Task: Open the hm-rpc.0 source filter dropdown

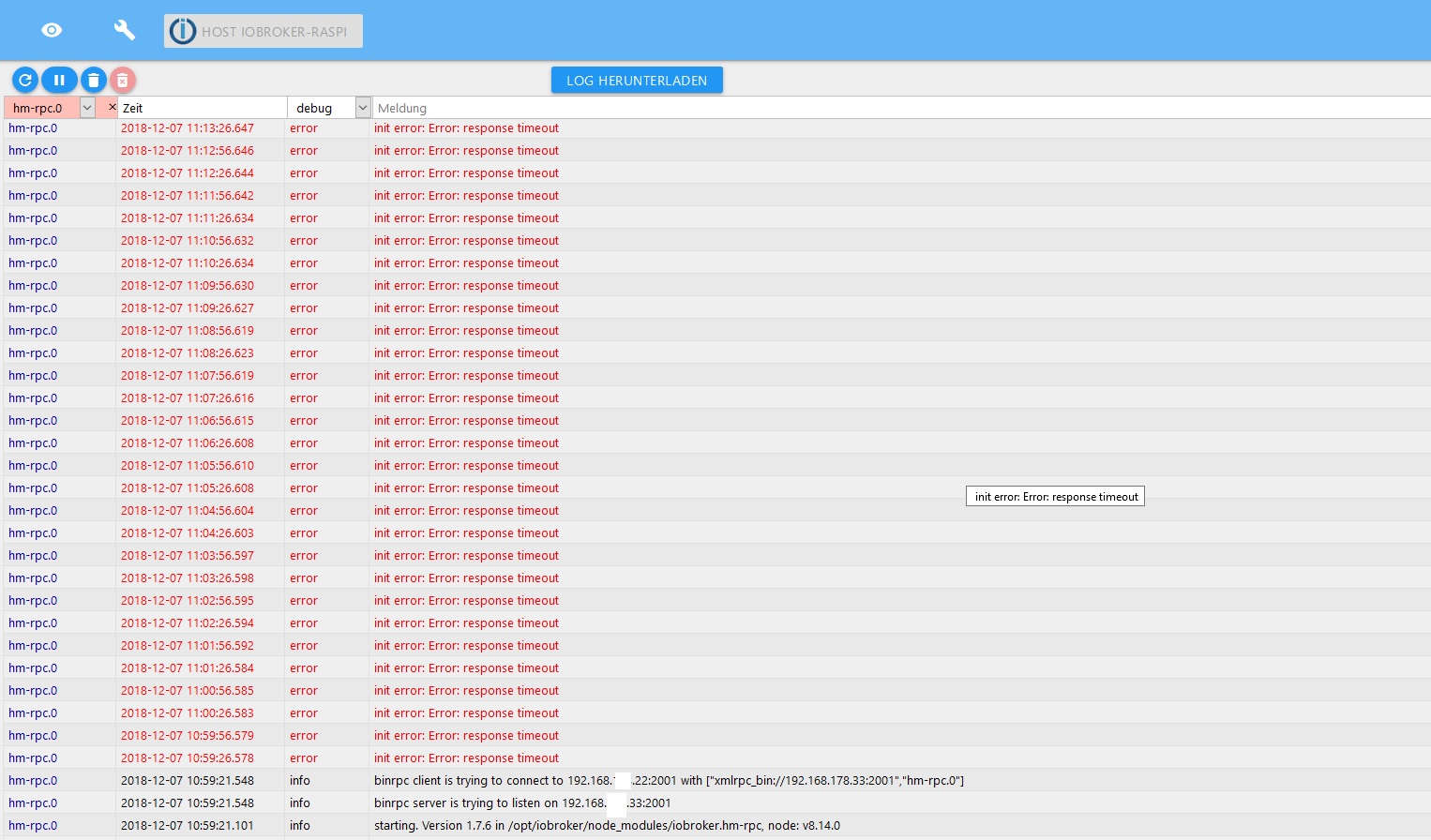Action: [87, 108]
